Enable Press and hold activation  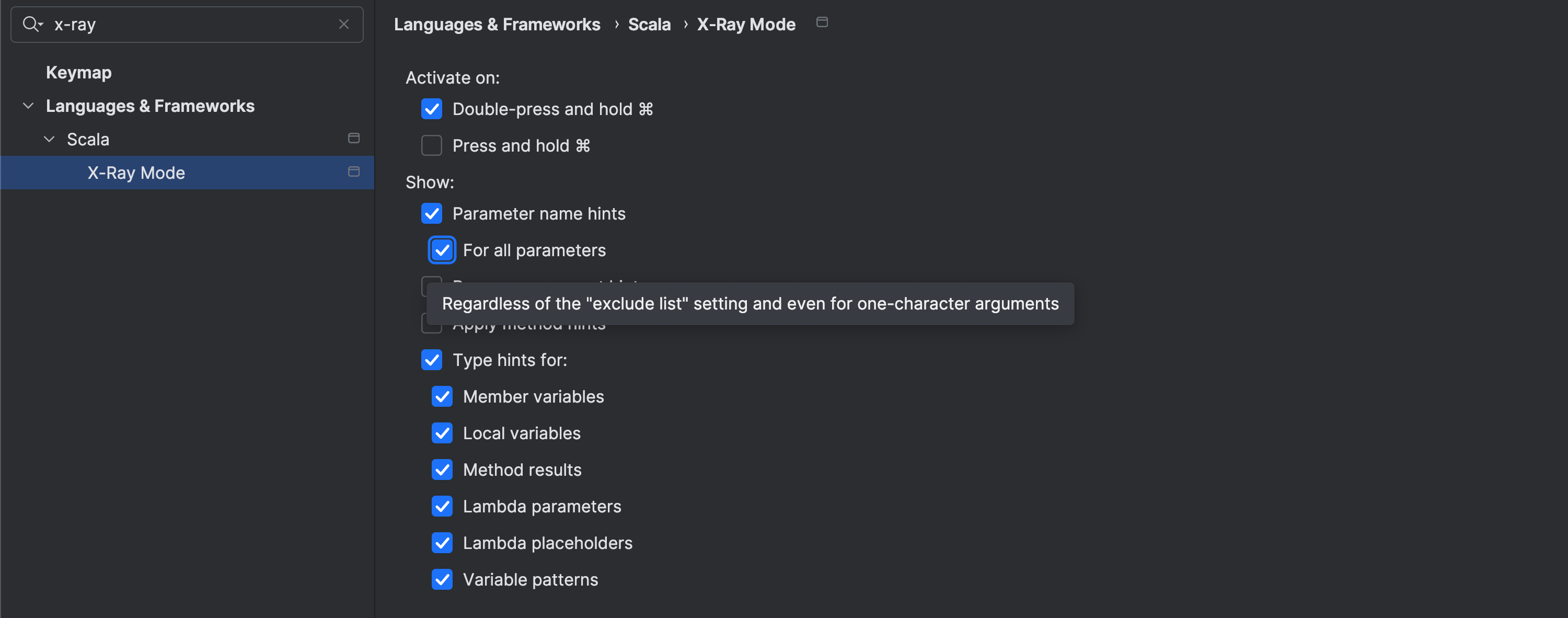(x=432, y=145)
